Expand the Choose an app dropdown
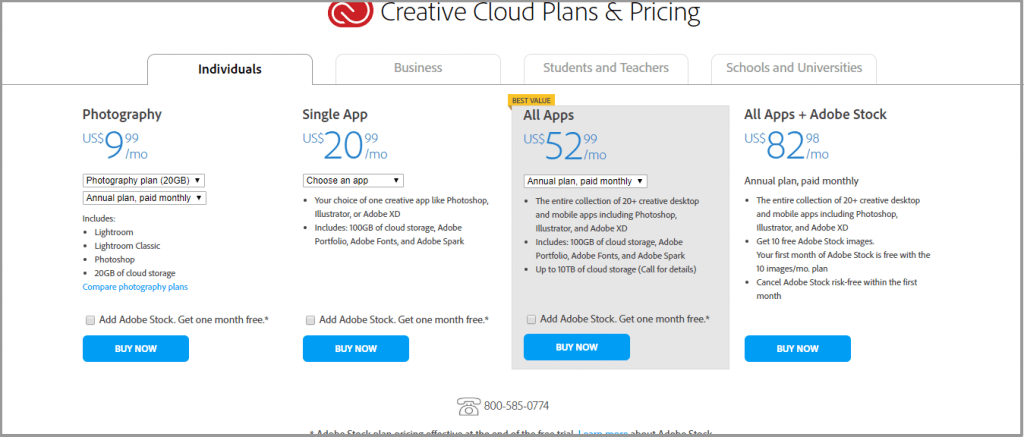Viewport: 1024px width, 437px height. (353, 180)
